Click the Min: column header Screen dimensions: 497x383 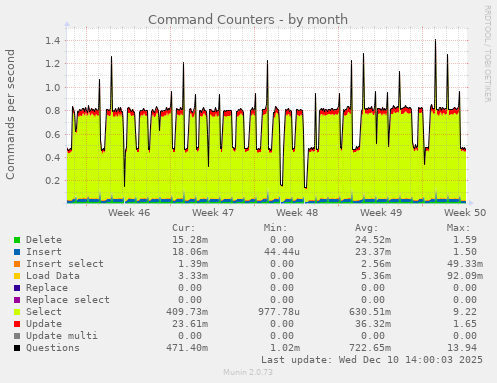(x=275, y=228)
